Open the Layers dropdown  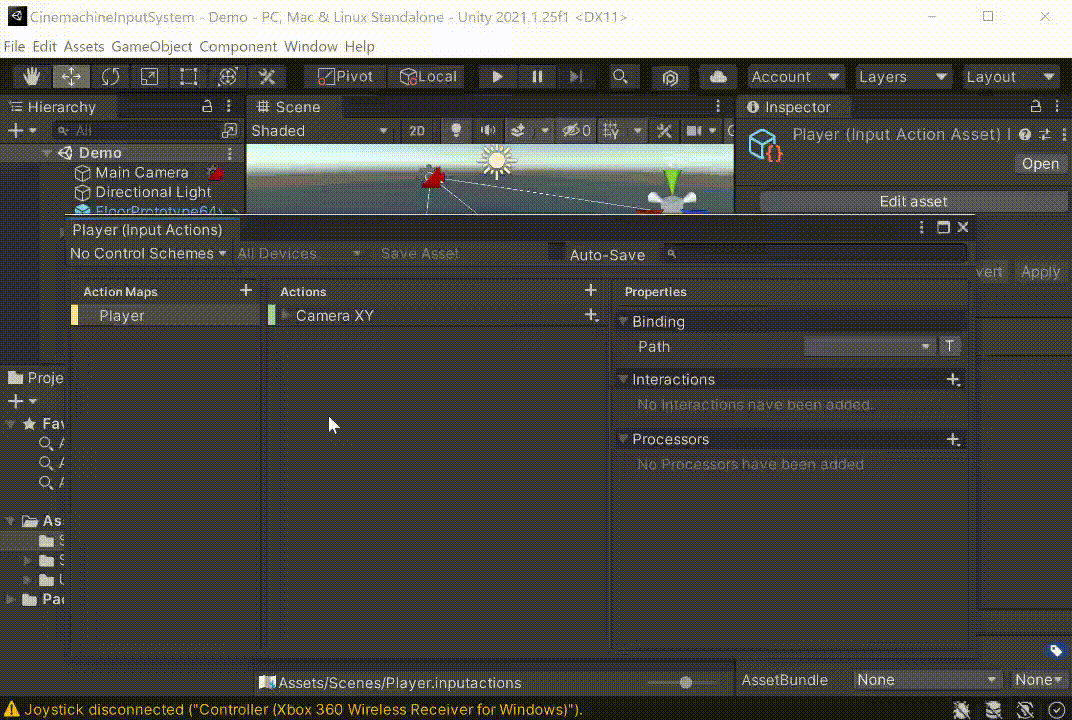point(902,77)
